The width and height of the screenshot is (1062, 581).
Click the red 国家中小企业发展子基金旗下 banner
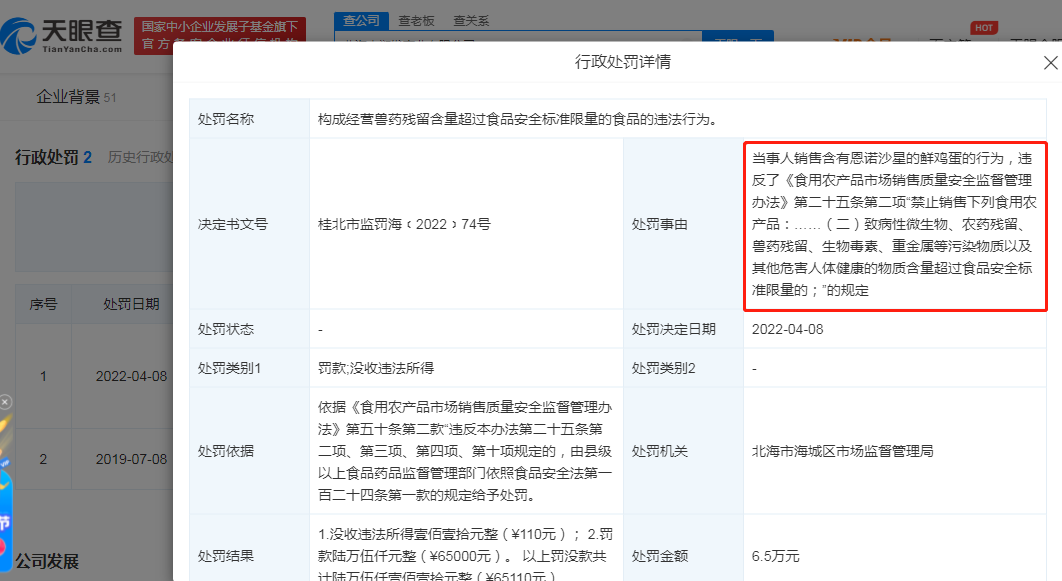pyautogui.click(x=219, y=34)
